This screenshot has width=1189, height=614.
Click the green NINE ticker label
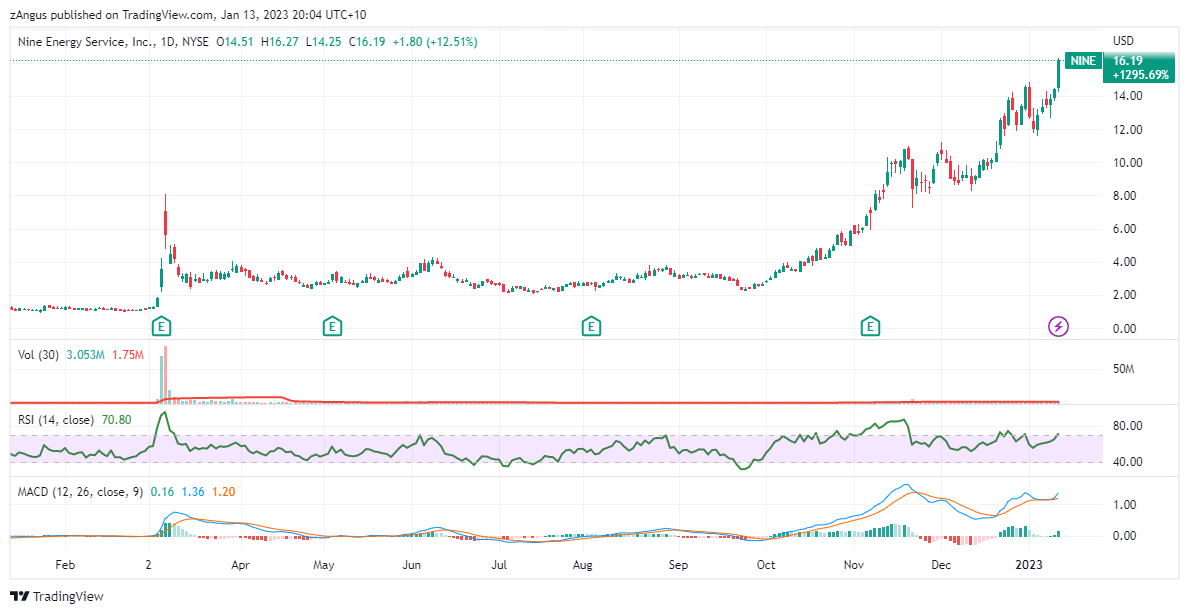pos(1083,61)
